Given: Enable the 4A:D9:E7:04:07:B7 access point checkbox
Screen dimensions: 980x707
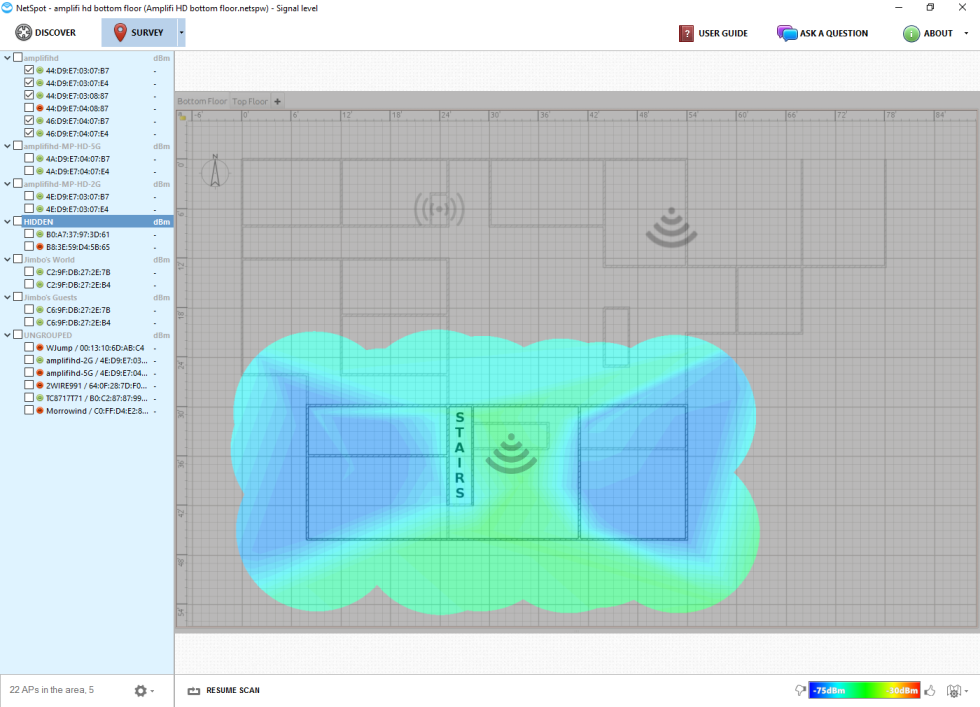Looking at the screenshot, I should tap(29, 158).
